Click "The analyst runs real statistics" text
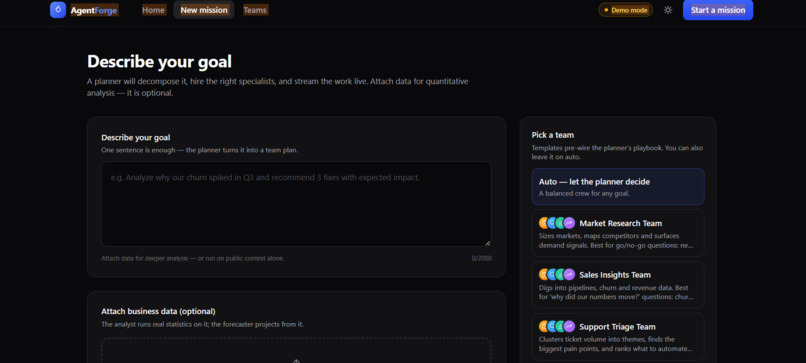The height and width of the screenshot is (363, 806). (203, 324)
